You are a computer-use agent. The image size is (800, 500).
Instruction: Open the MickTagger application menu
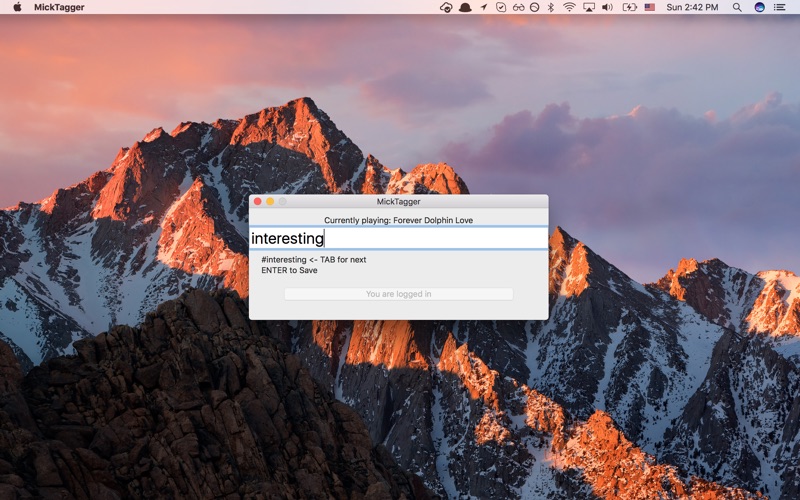click(x=59, y=7)
